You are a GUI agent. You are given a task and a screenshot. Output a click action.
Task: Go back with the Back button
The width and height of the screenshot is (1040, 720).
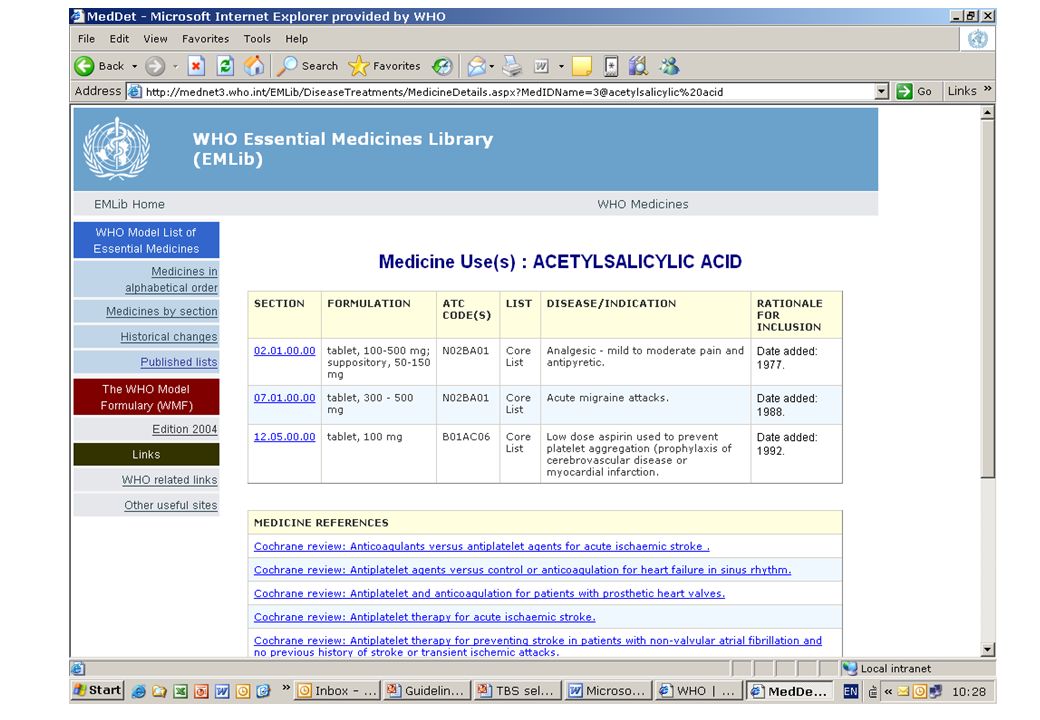[99, 66]
